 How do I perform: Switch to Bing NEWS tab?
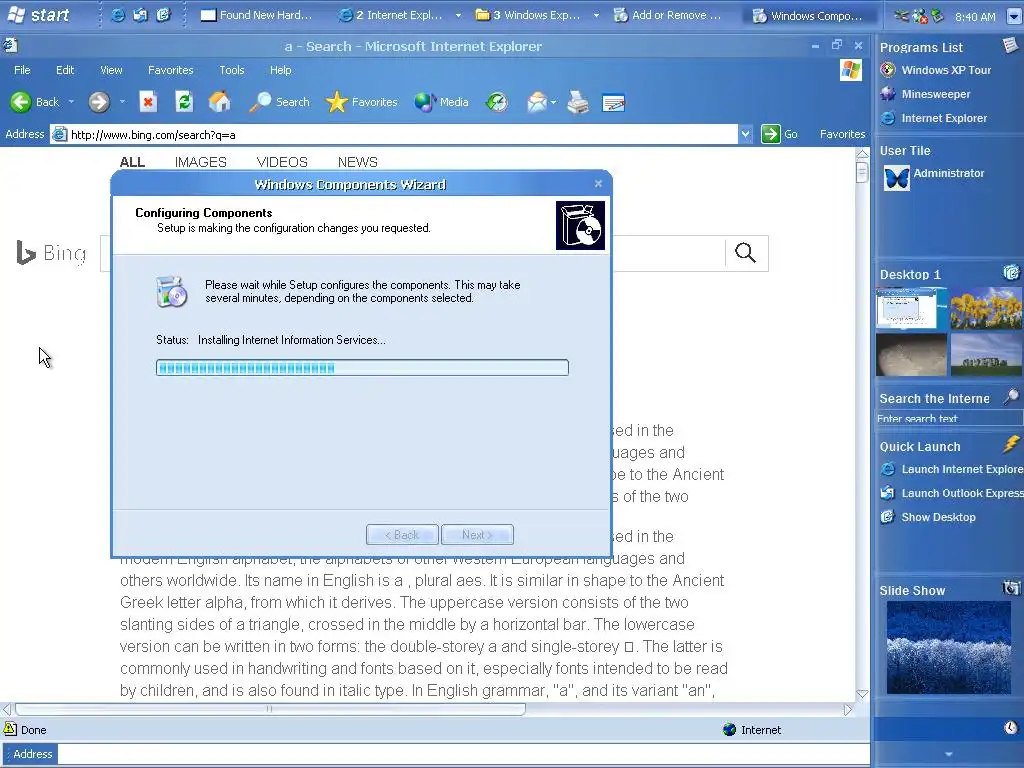357,162
